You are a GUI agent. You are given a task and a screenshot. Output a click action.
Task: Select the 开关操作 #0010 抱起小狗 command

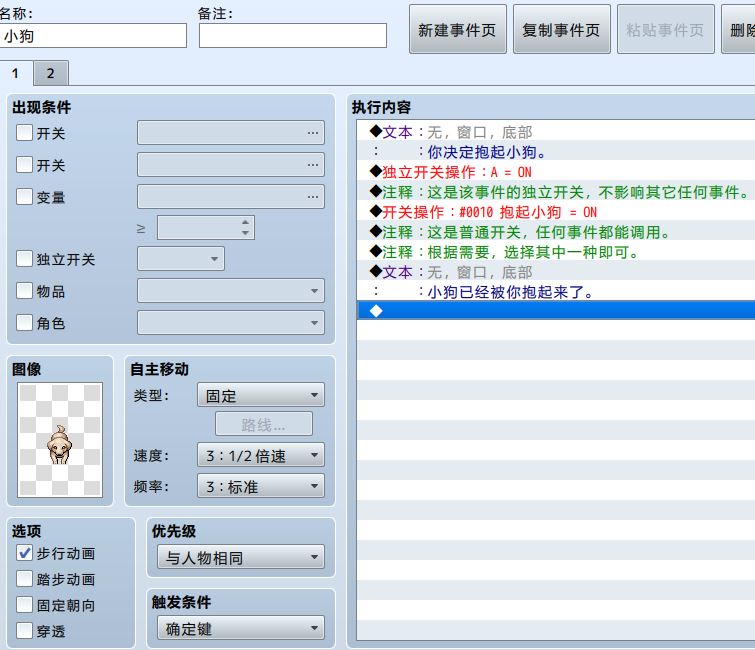coord(556,212)
